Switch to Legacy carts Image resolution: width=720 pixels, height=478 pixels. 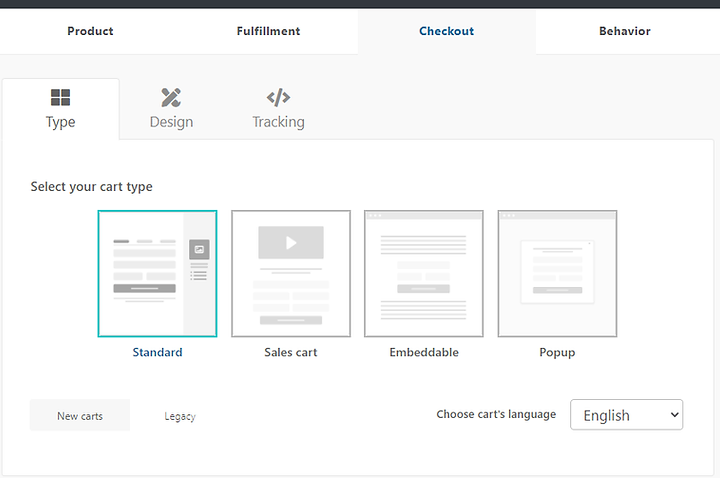(x=180, y=416)
